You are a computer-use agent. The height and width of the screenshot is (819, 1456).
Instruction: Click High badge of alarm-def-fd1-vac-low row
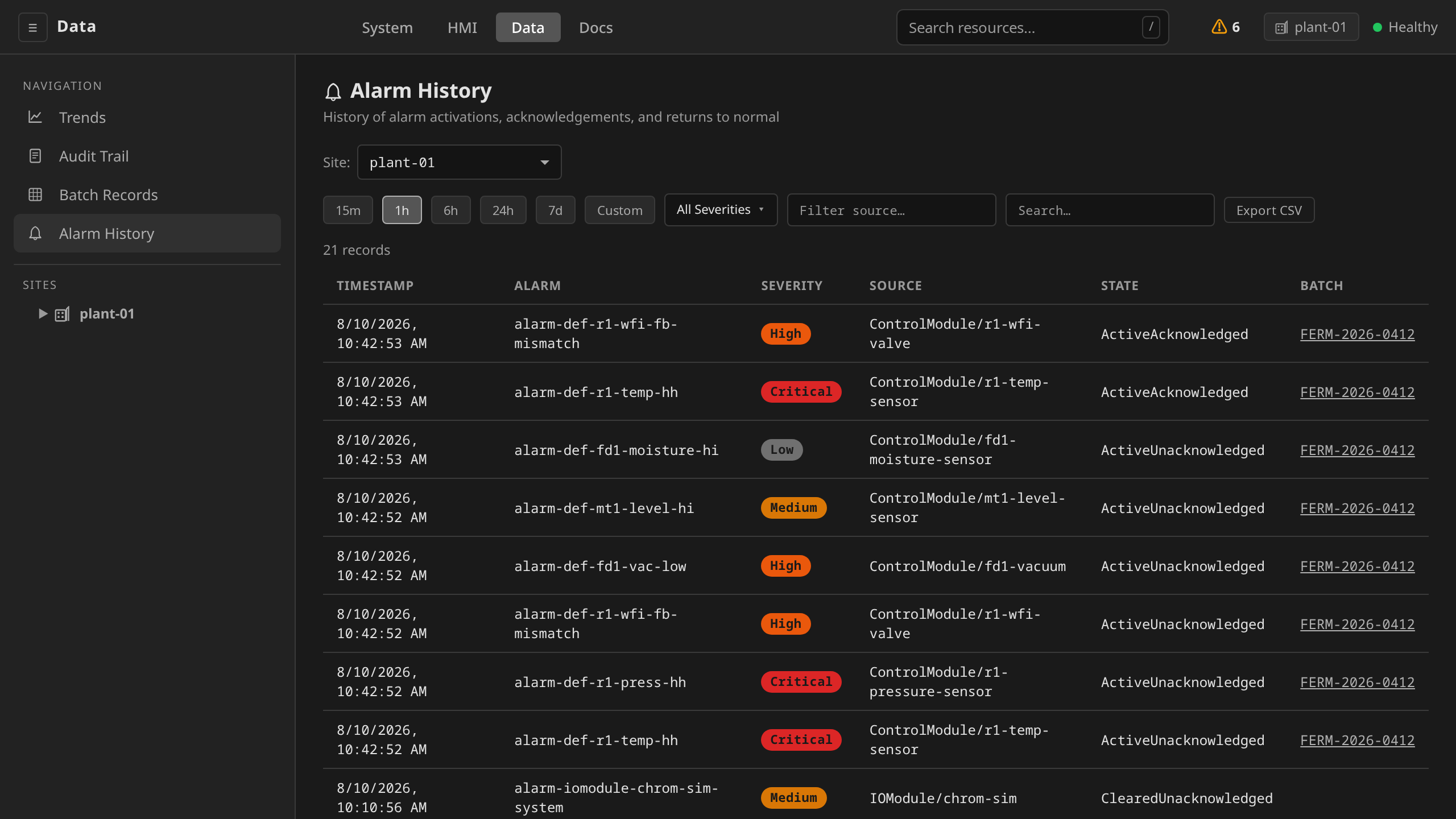(785, 566)
